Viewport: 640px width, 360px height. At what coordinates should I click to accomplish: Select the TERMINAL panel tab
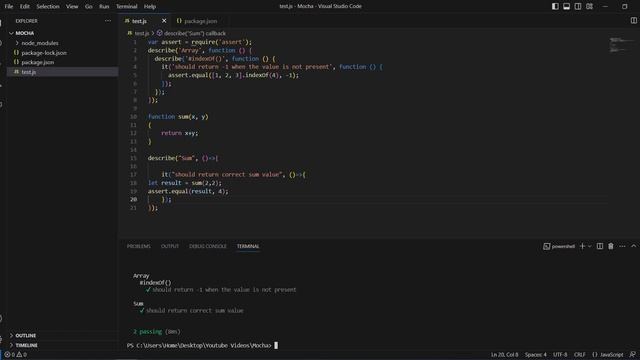coord(248,246)
